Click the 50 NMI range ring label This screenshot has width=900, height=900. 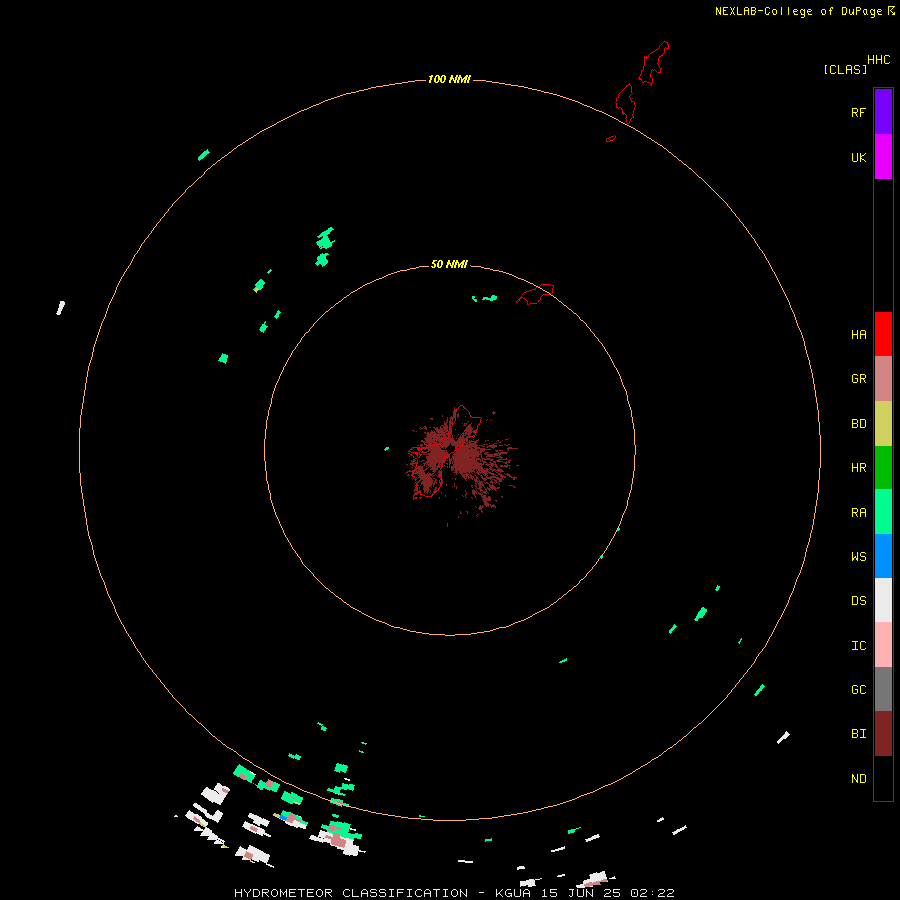(x=449, y=264)
